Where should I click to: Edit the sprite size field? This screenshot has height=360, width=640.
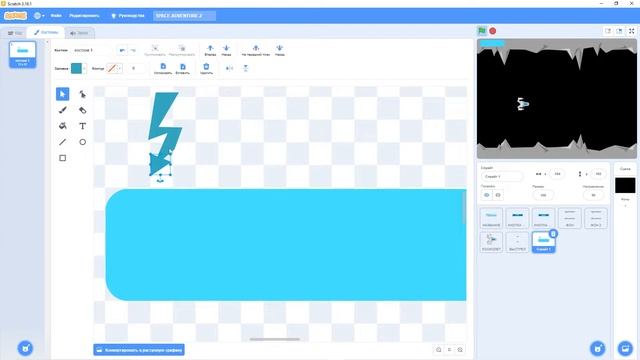(543, 195)
